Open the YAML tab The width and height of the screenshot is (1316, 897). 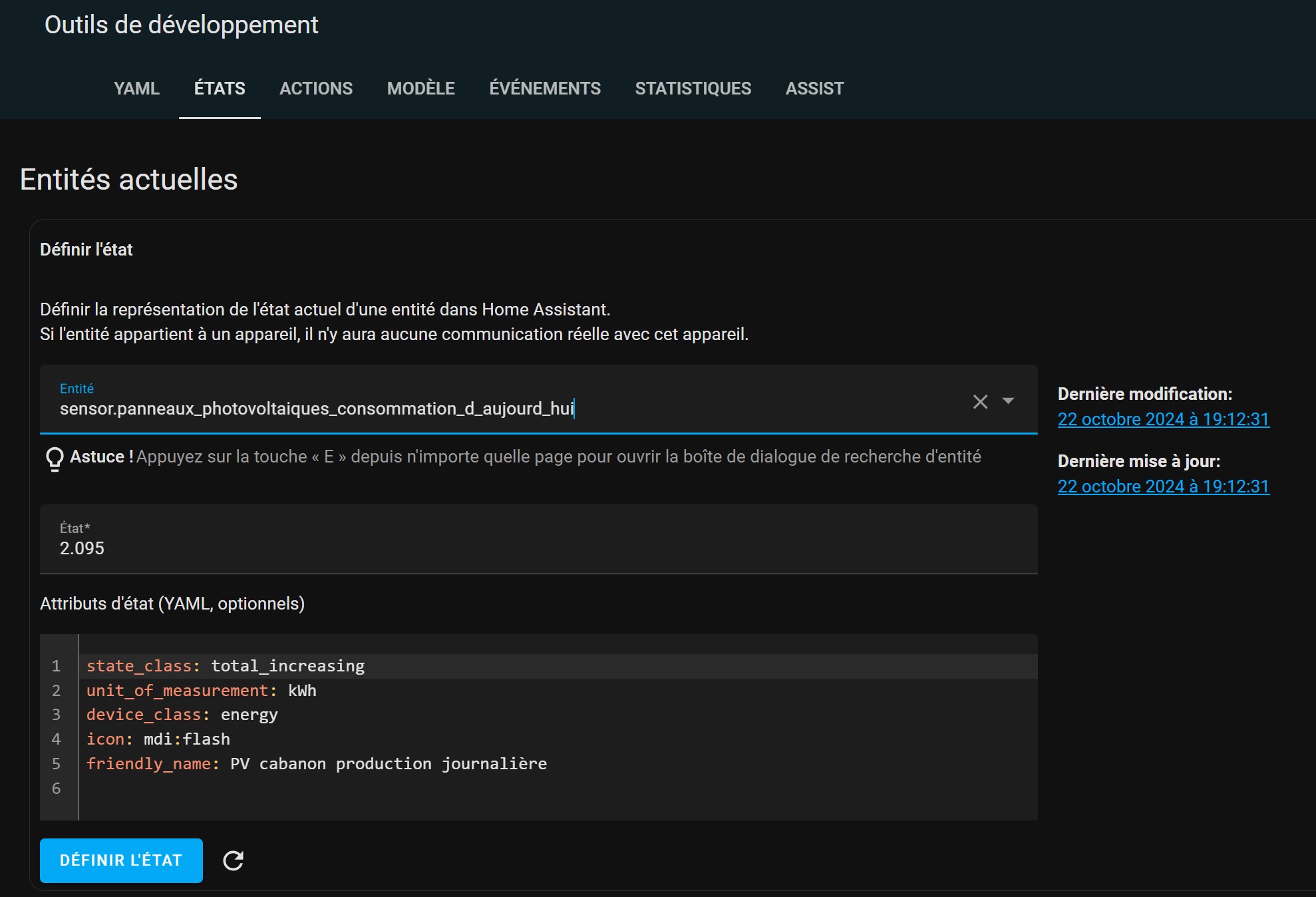(136, 89)
